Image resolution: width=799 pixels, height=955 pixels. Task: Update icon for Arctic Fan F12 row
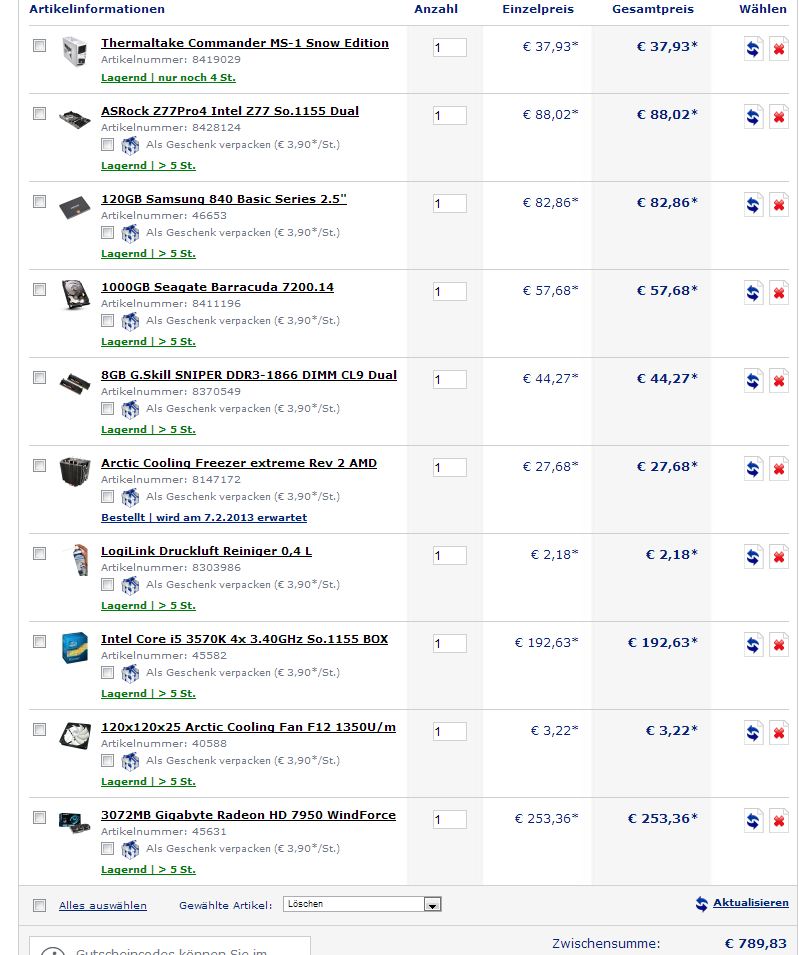click(x=753, y=733)
